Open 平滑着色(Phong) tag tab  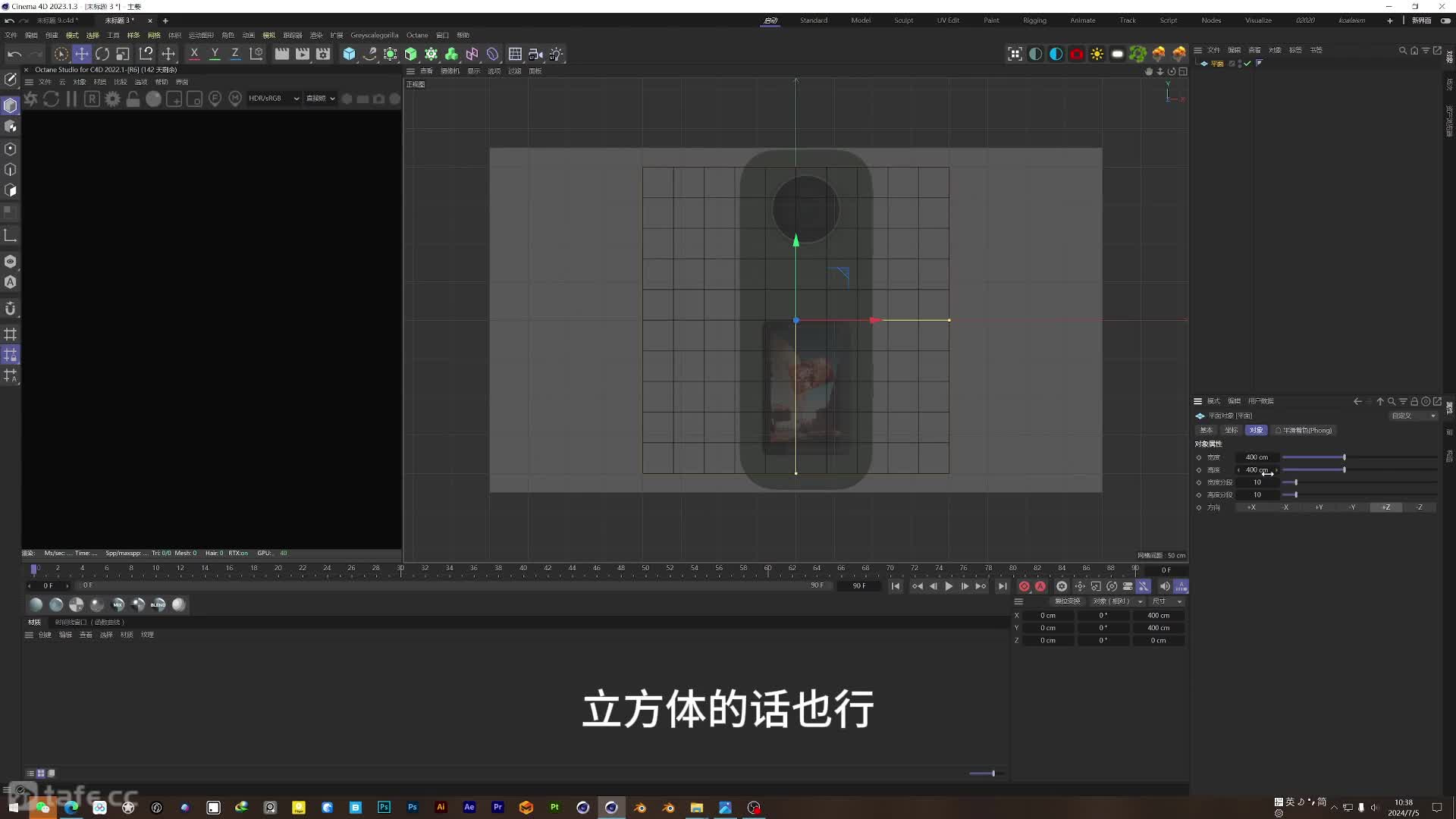1304,430
